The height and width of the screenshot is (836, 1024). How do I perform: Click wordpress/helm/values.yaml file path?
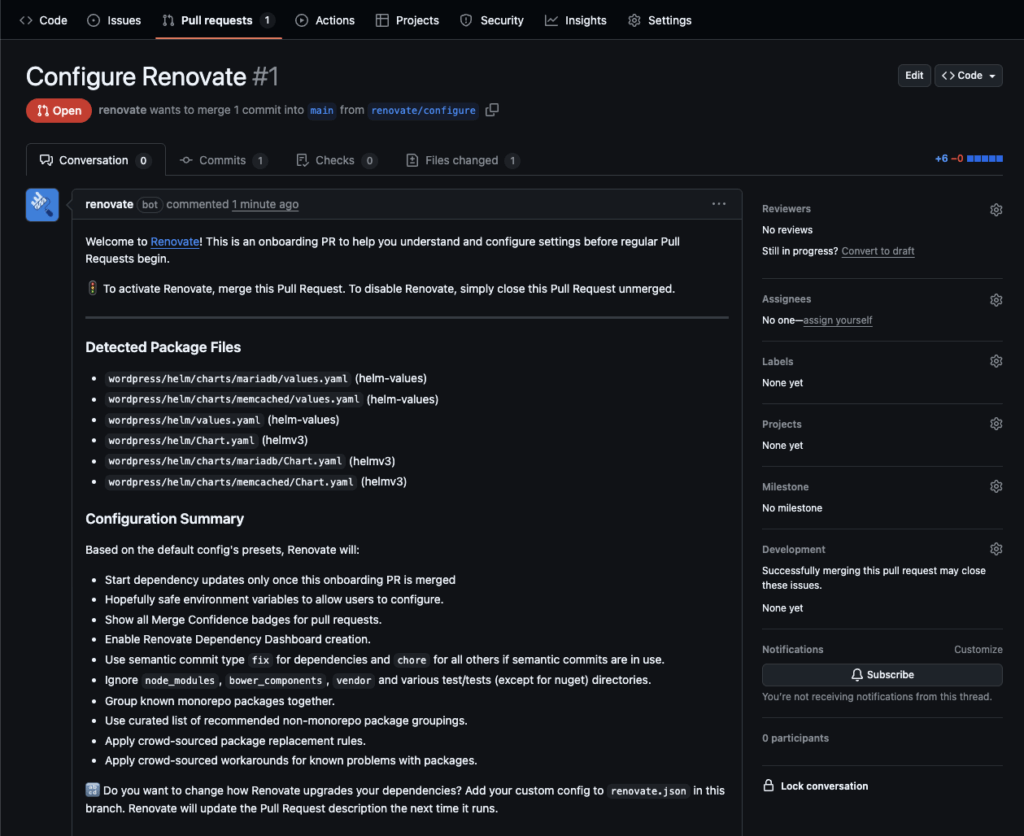(184, 421)
